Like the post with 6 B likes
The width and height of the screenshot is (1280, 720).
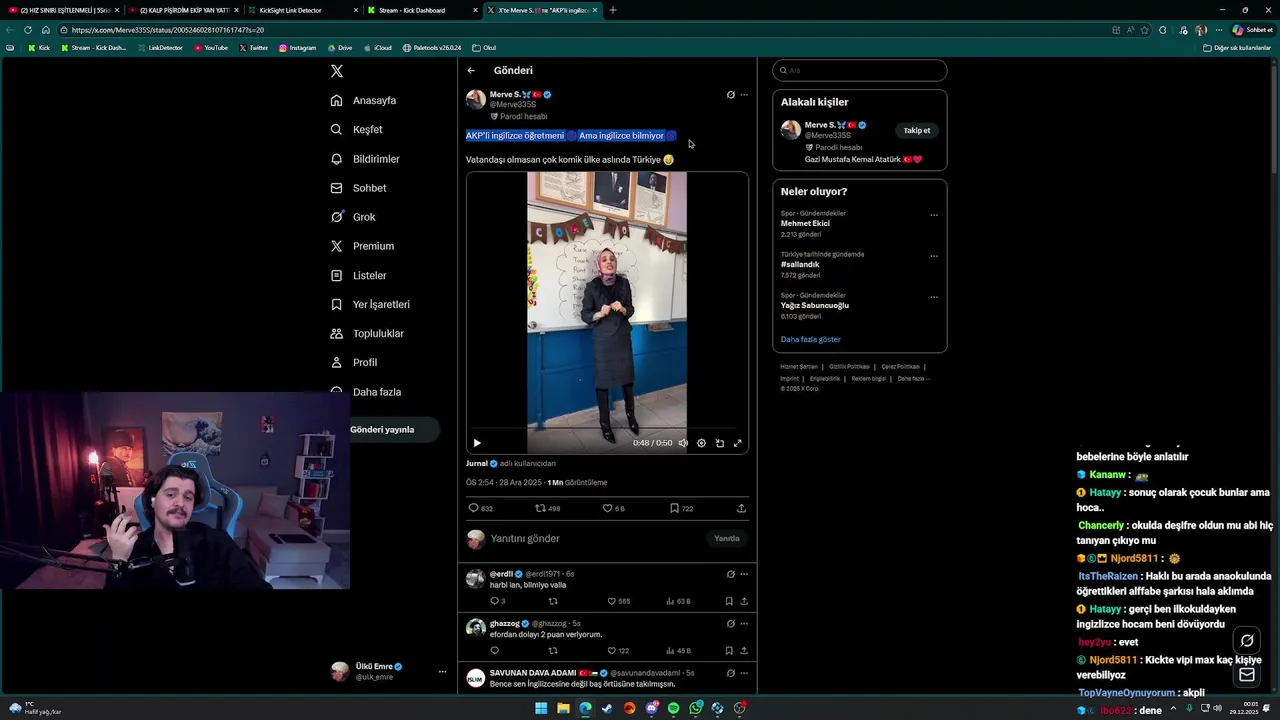(613, 508)
